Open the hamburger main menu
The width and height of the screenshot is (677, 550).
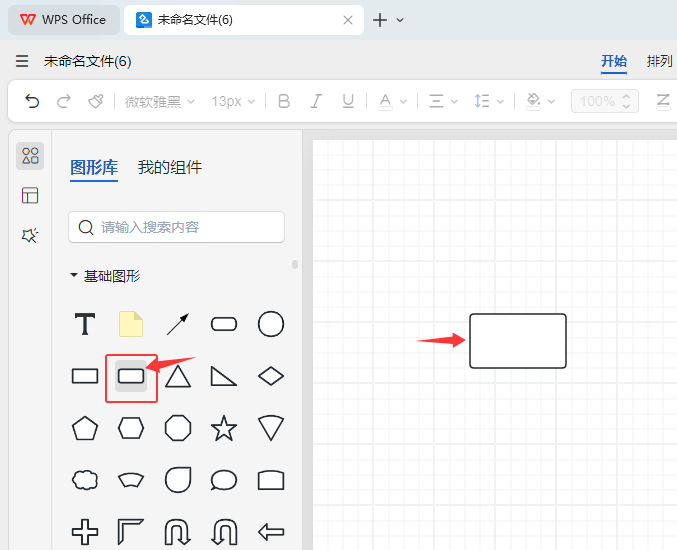pyautogui.click(x=22, y=61)
